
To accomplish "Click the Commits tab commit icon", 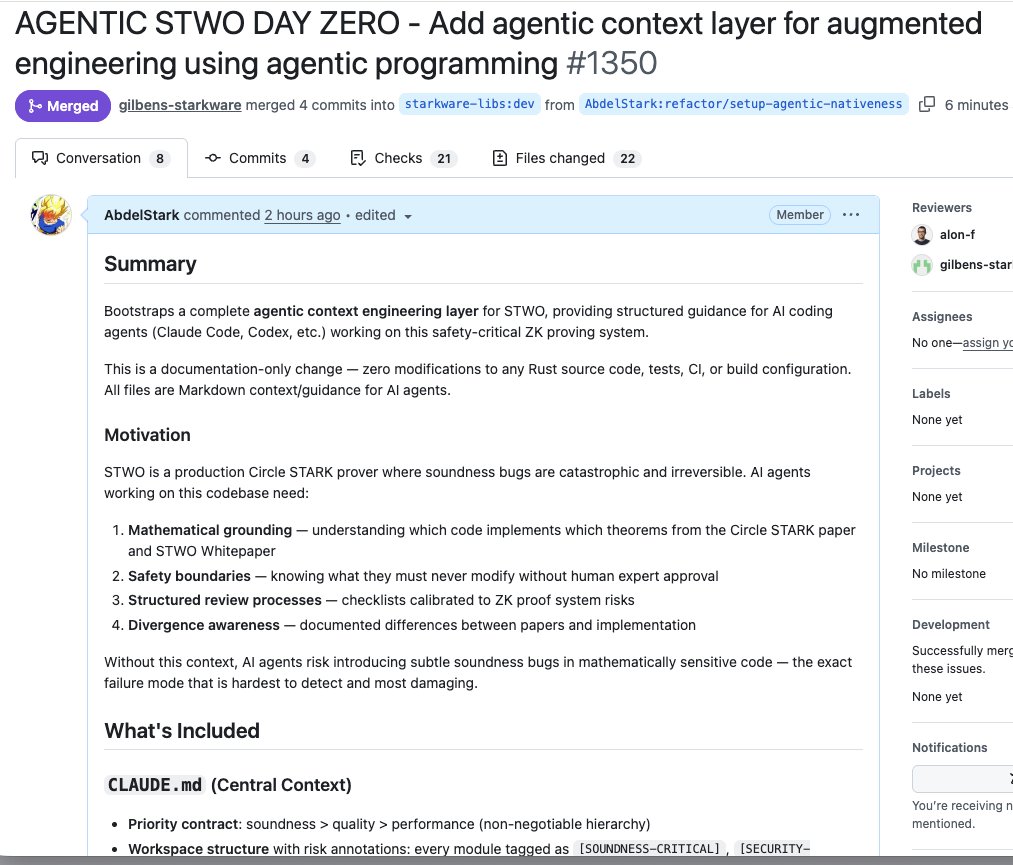I will click(x=213, y=158).
